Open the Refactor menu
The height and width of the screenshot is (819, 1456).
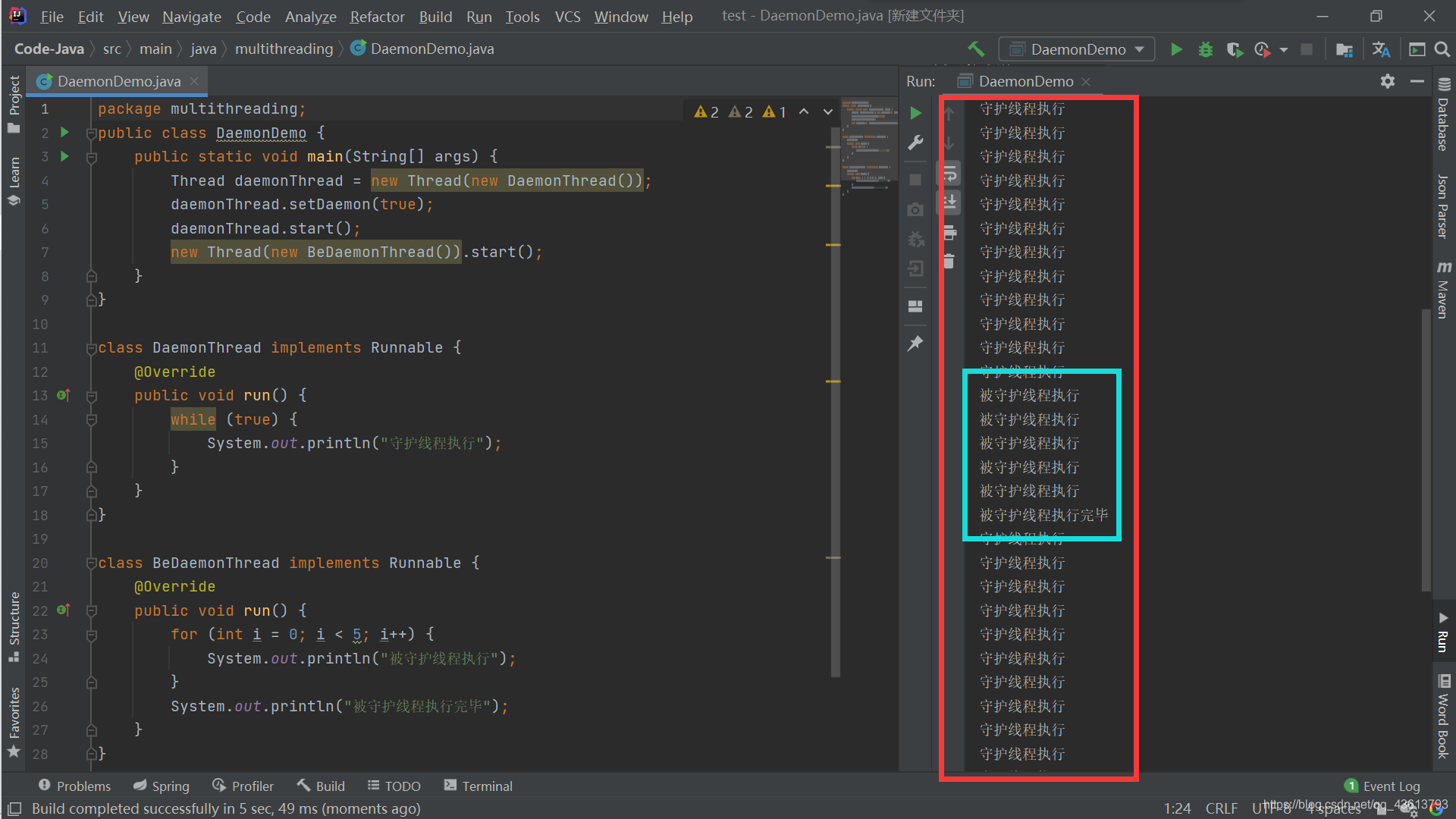[377, 16]
